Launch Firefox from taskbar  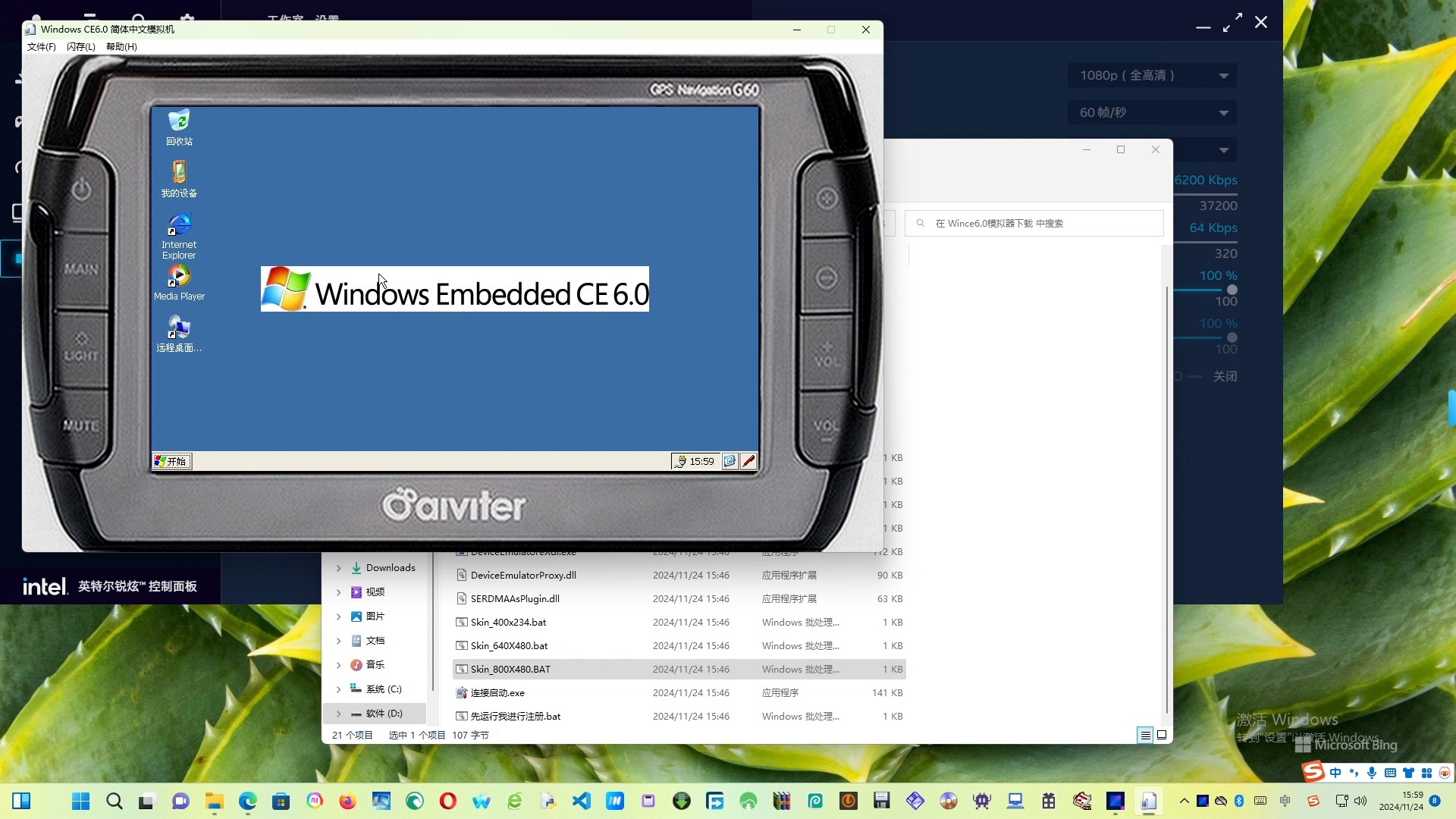click(347, 801)
